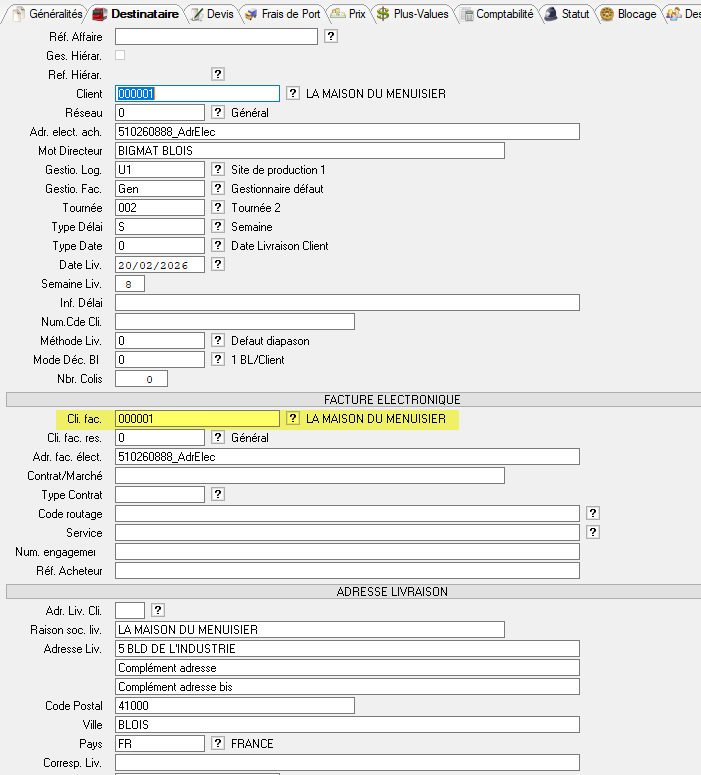Click the Réseau input field
This screenshot has width=701, height=775.
tap(160, 113)
